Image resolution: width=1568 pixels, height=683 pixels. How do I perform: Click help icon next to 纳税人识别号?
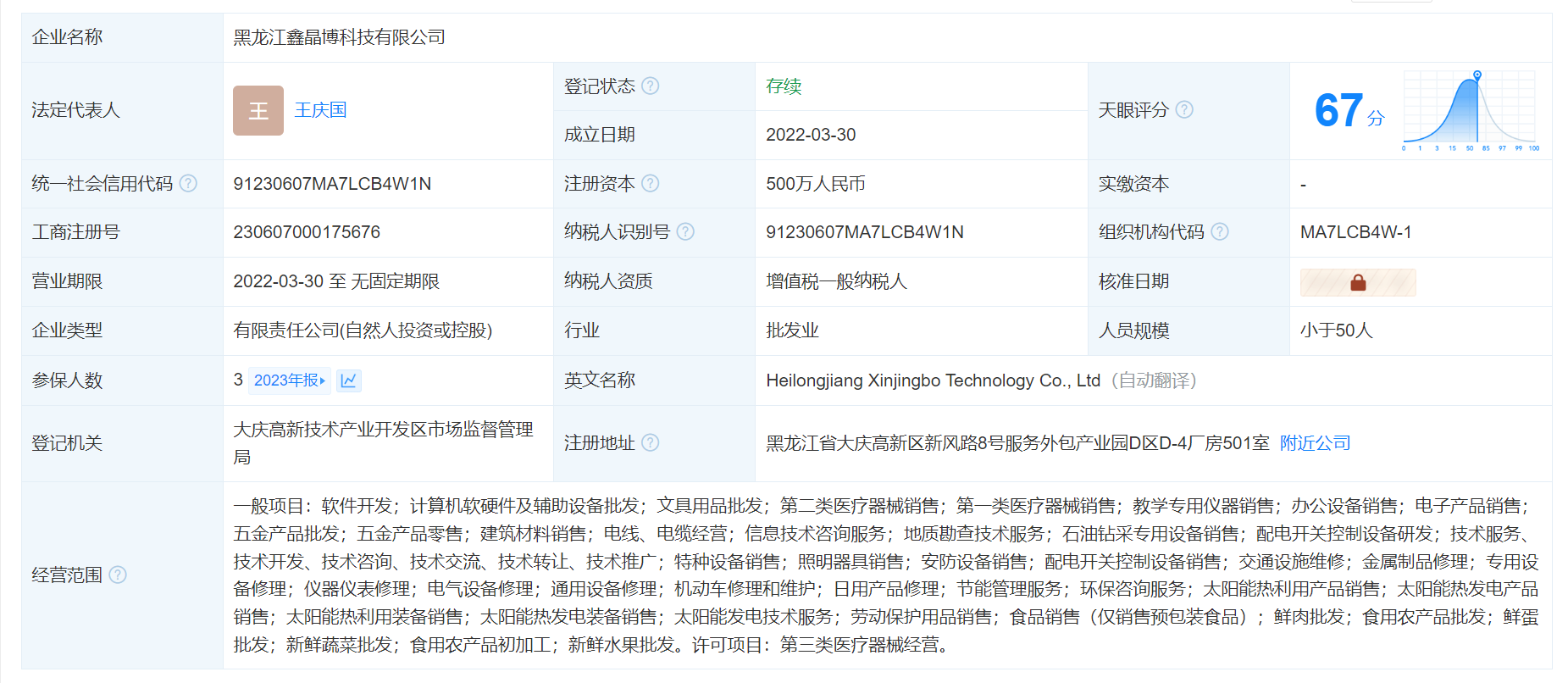point(685,231)
